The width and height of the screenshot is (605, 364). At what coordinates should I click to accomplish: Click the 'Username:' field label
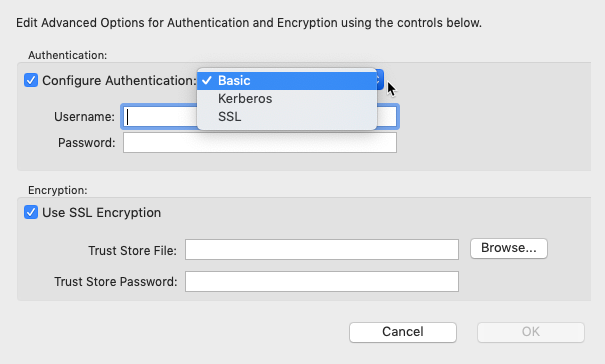click(x=84, y=117)
